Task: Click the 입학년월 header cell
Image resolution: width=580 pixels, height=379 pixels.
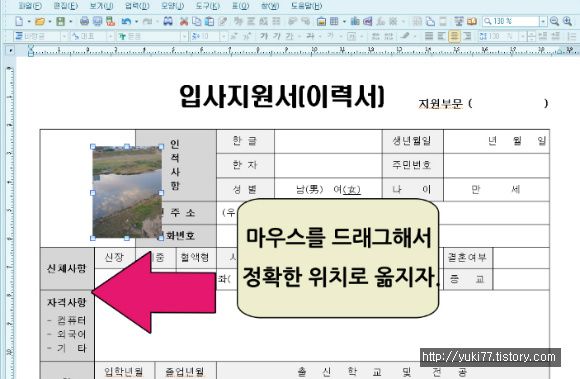Action: pos(124,371)
